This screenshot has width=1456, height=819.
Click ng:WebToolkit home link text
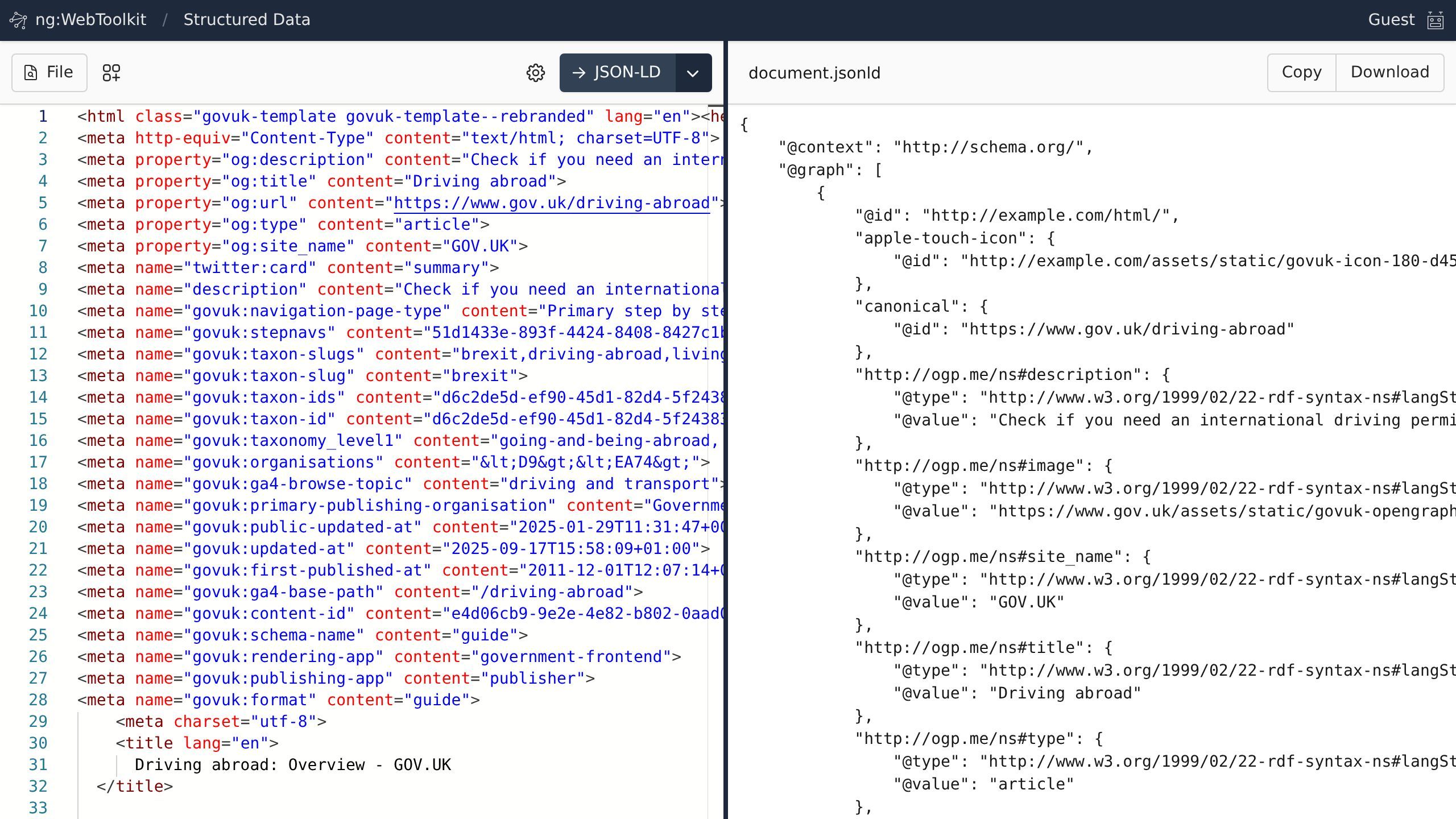tap(90, 20)
